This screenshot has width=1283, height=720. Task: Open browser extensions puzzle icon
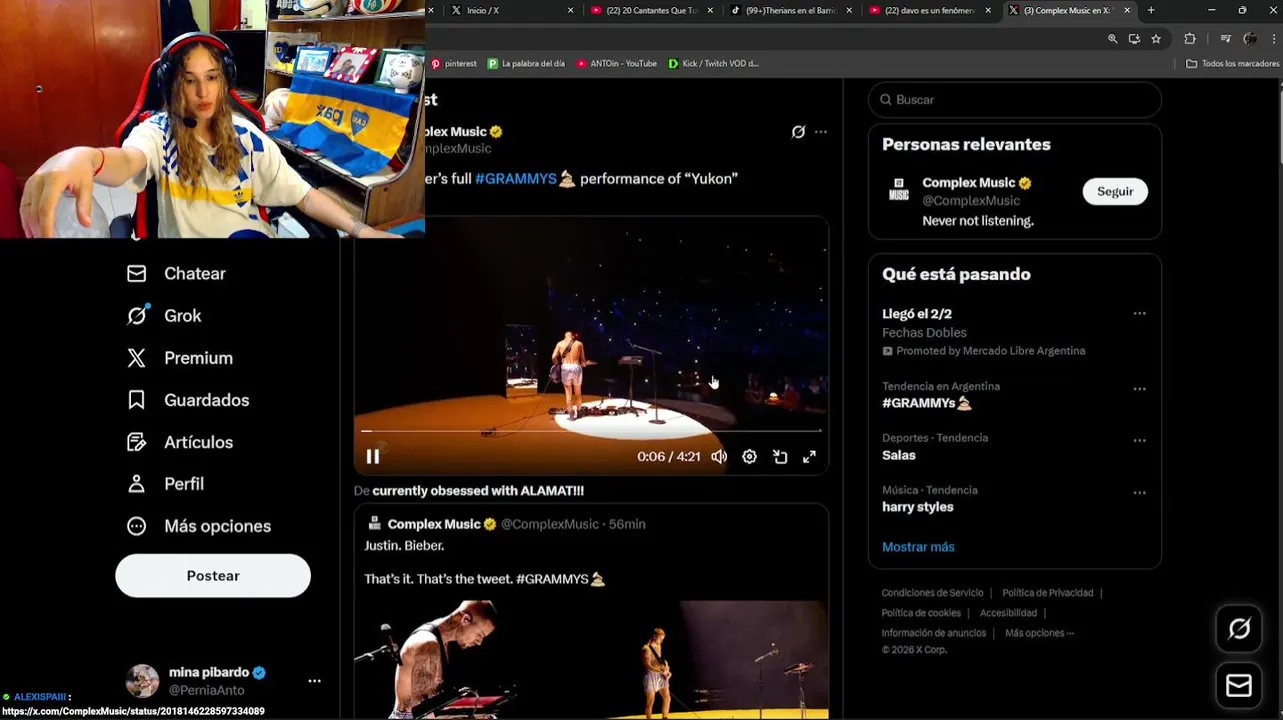1190,39
